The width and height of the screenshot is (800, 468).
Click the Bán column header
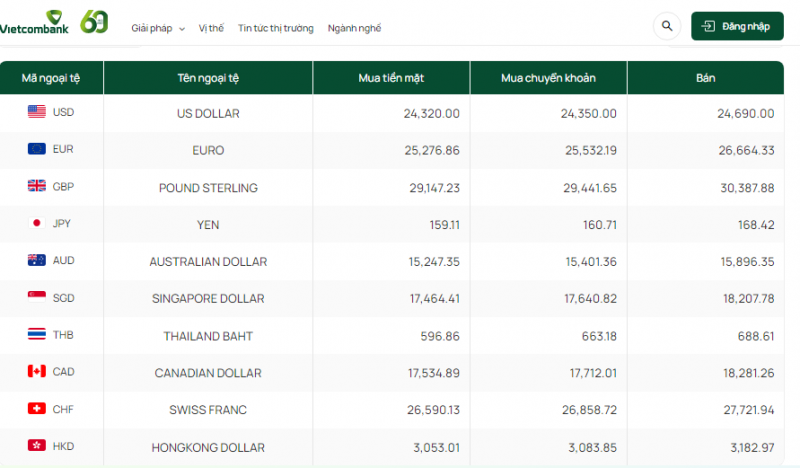coord(706,78)
